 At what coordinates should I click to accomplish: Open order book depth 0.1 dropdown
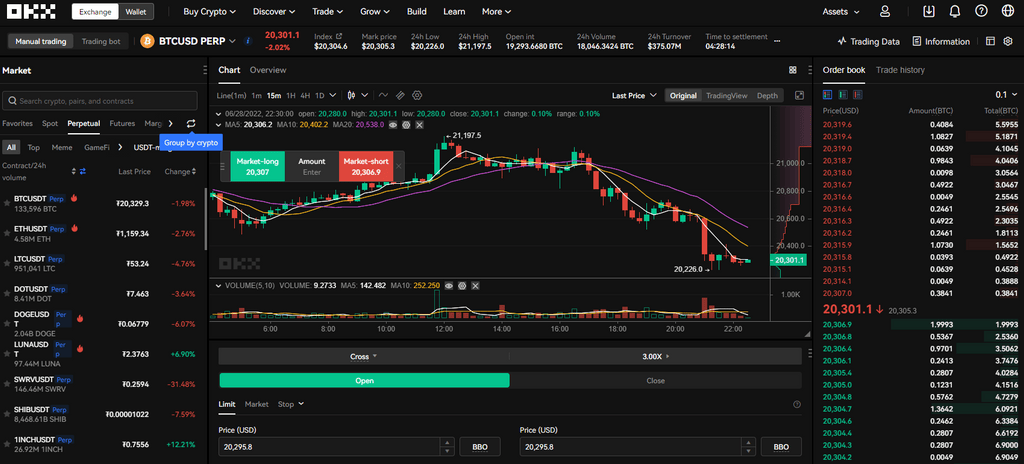tap(1005, 95)
